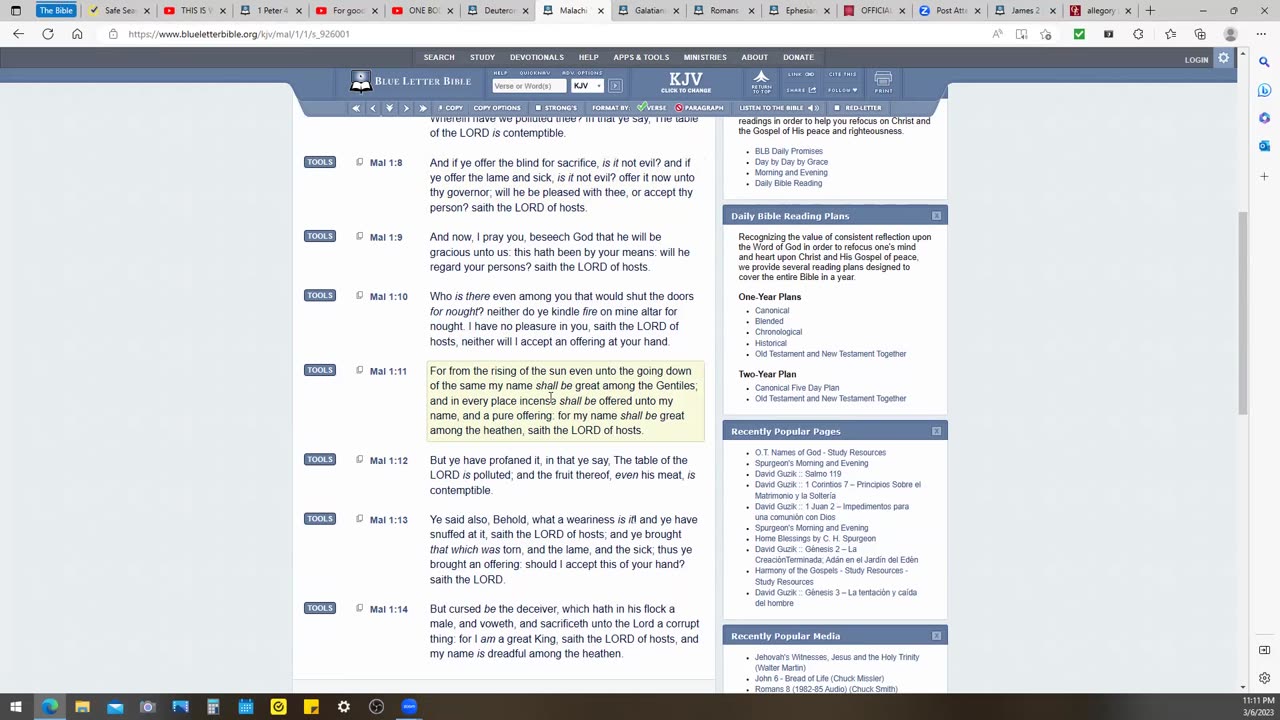Open Tools for Mal 1:13
Screen dimensions: 1280x720
coord(320,518)
